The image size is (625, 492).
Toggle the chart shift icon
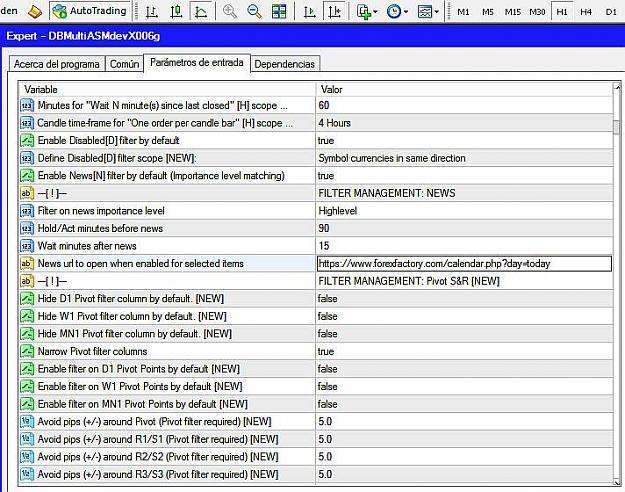334,12
